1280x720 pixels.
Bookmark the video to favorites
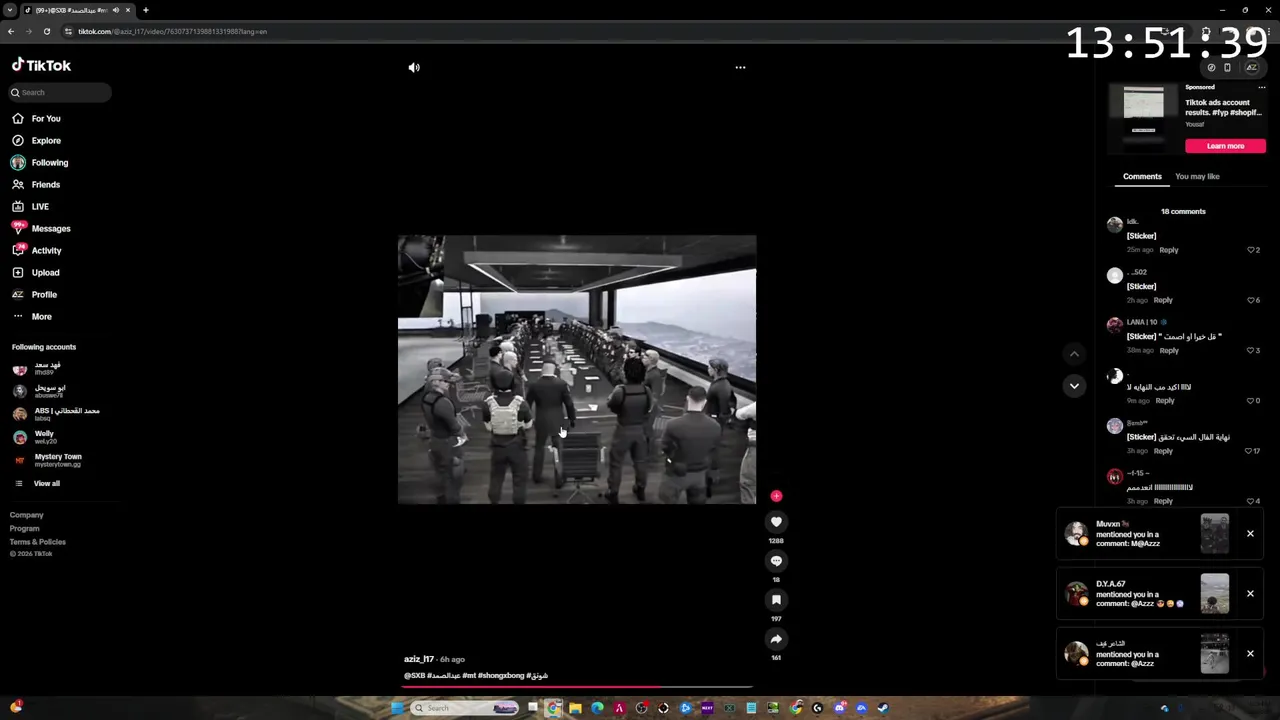(776, 600)
